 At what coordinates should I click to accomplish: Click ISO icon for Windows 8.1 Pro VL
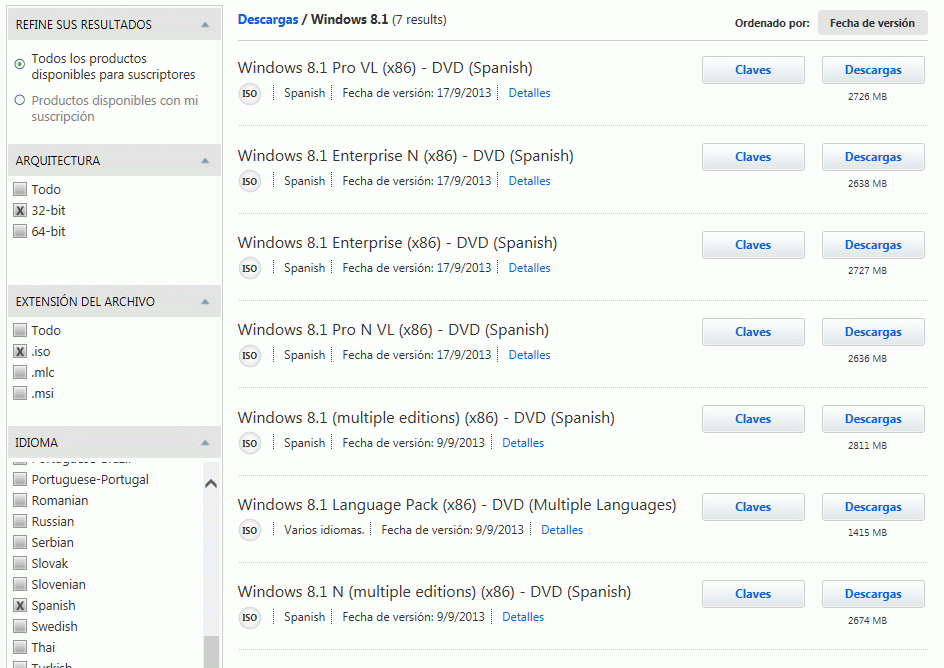pos(249,93)
